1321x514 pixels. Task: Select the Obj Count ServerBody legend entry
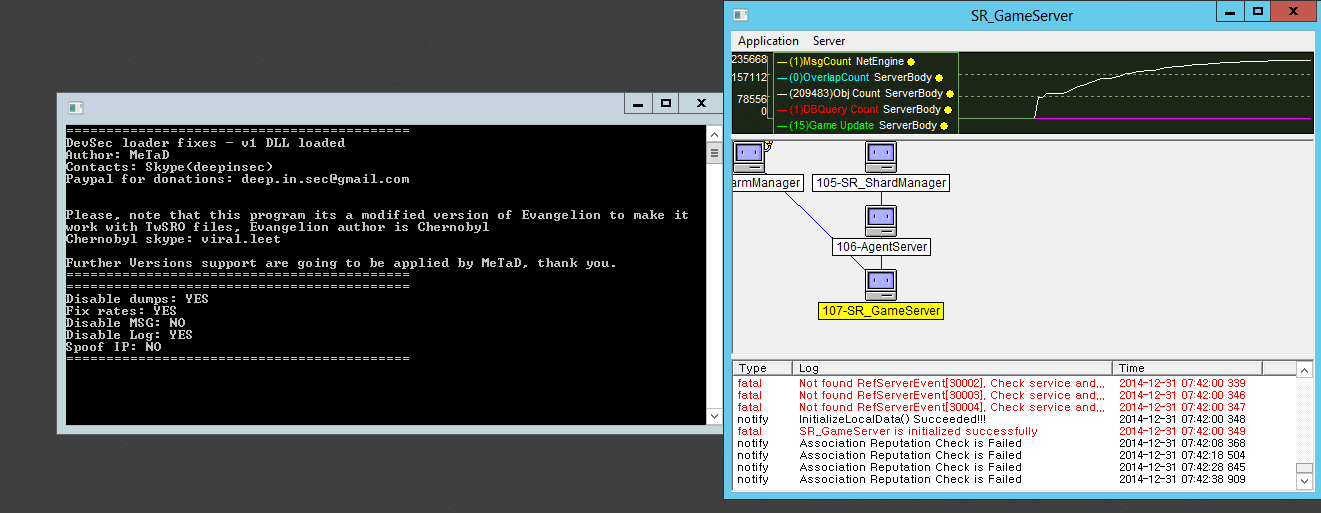coord(864,94)
